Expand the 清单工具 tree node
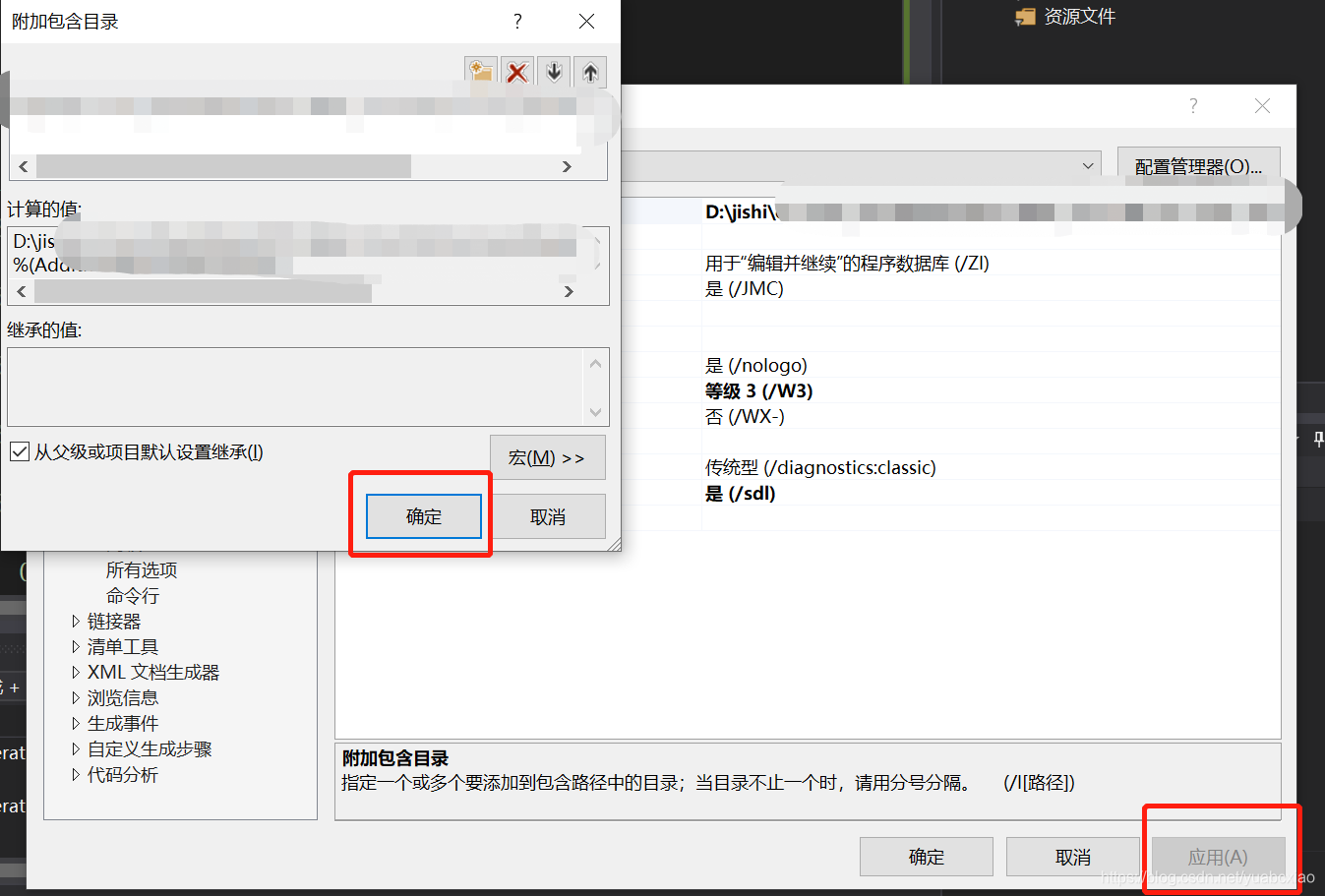This screenshot has height=896, width=1325. coord(76,647)
